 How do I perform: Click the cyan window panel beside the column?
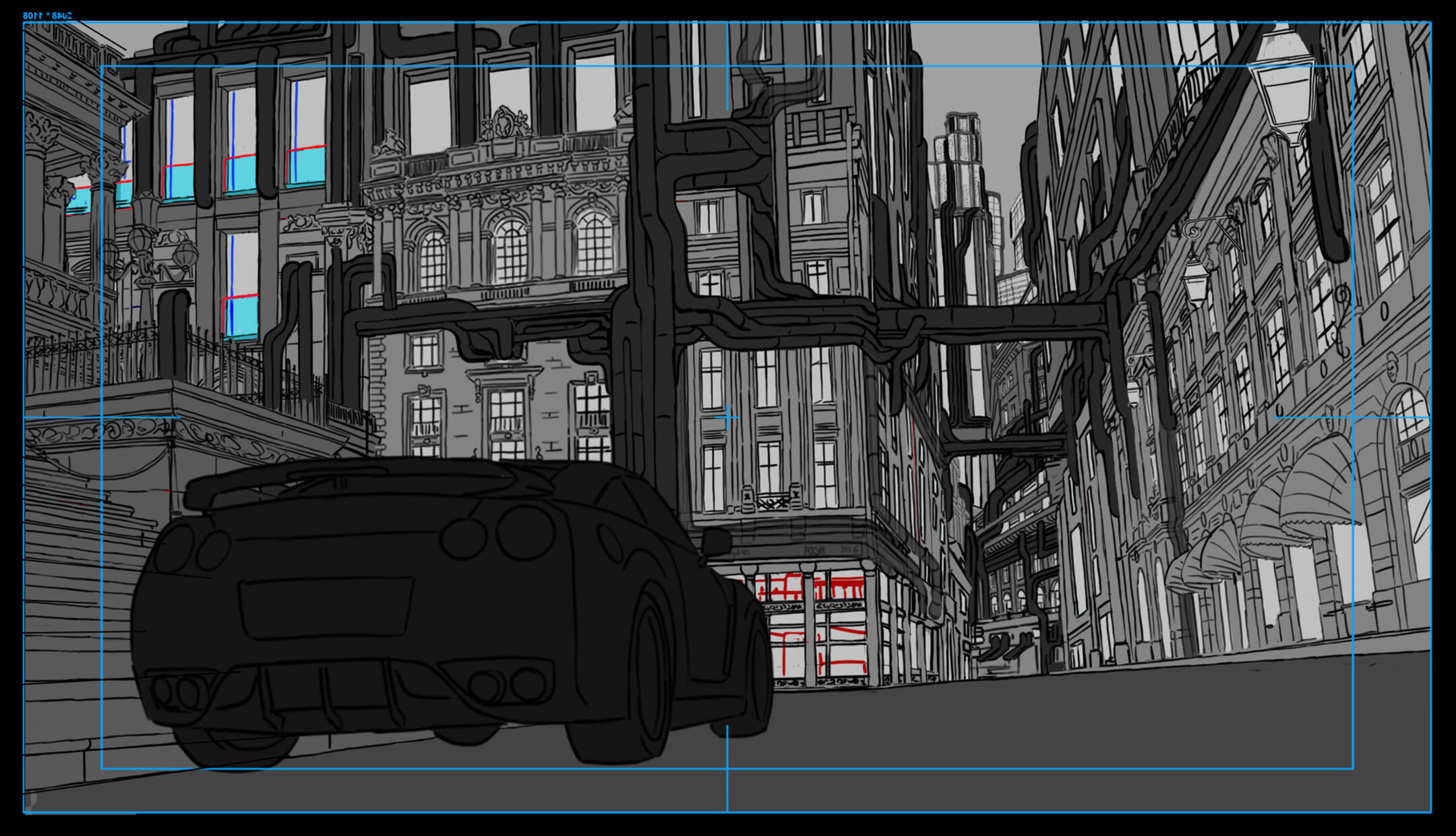[80, 200]
